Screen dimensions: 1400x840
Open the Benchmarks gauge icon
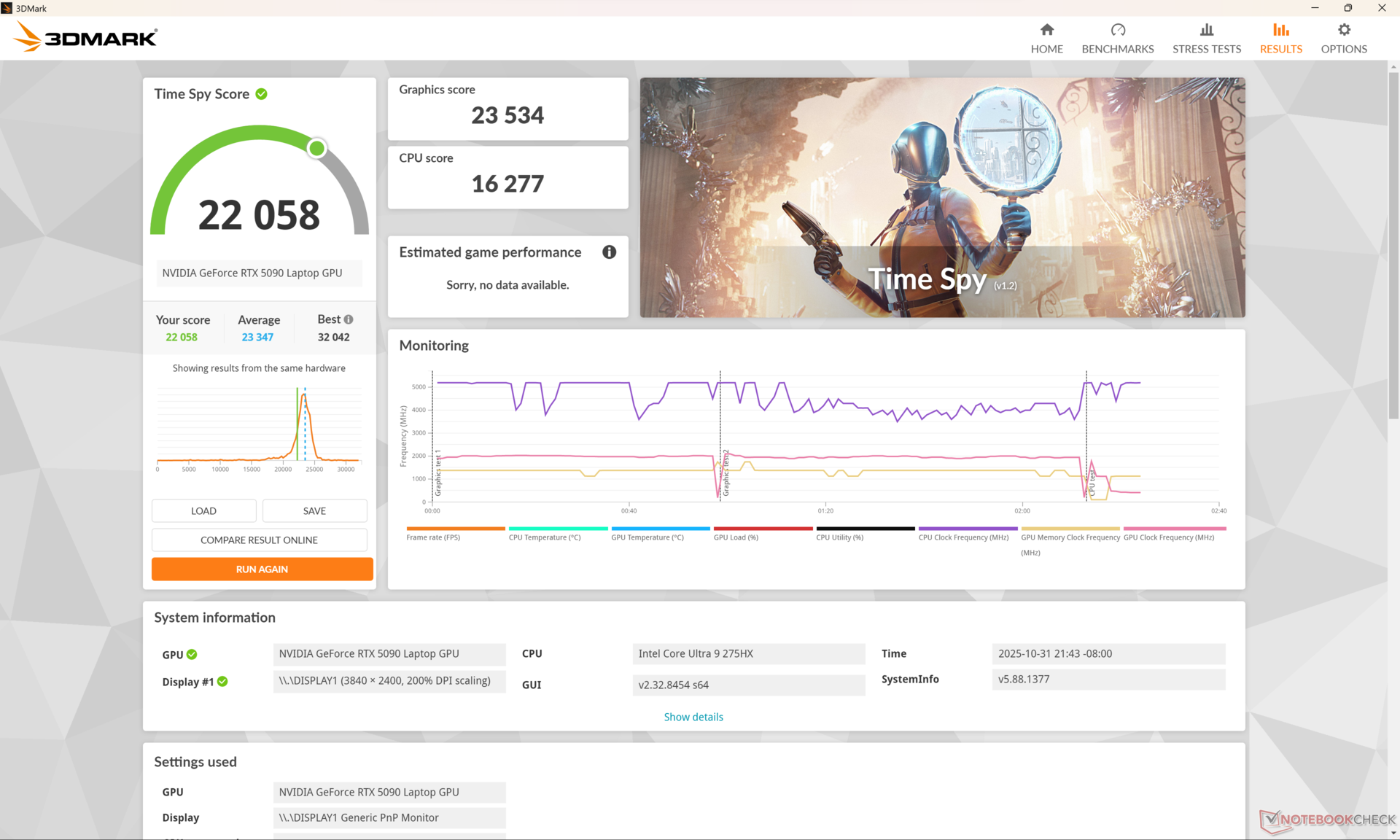click(x=1117, y=30)
